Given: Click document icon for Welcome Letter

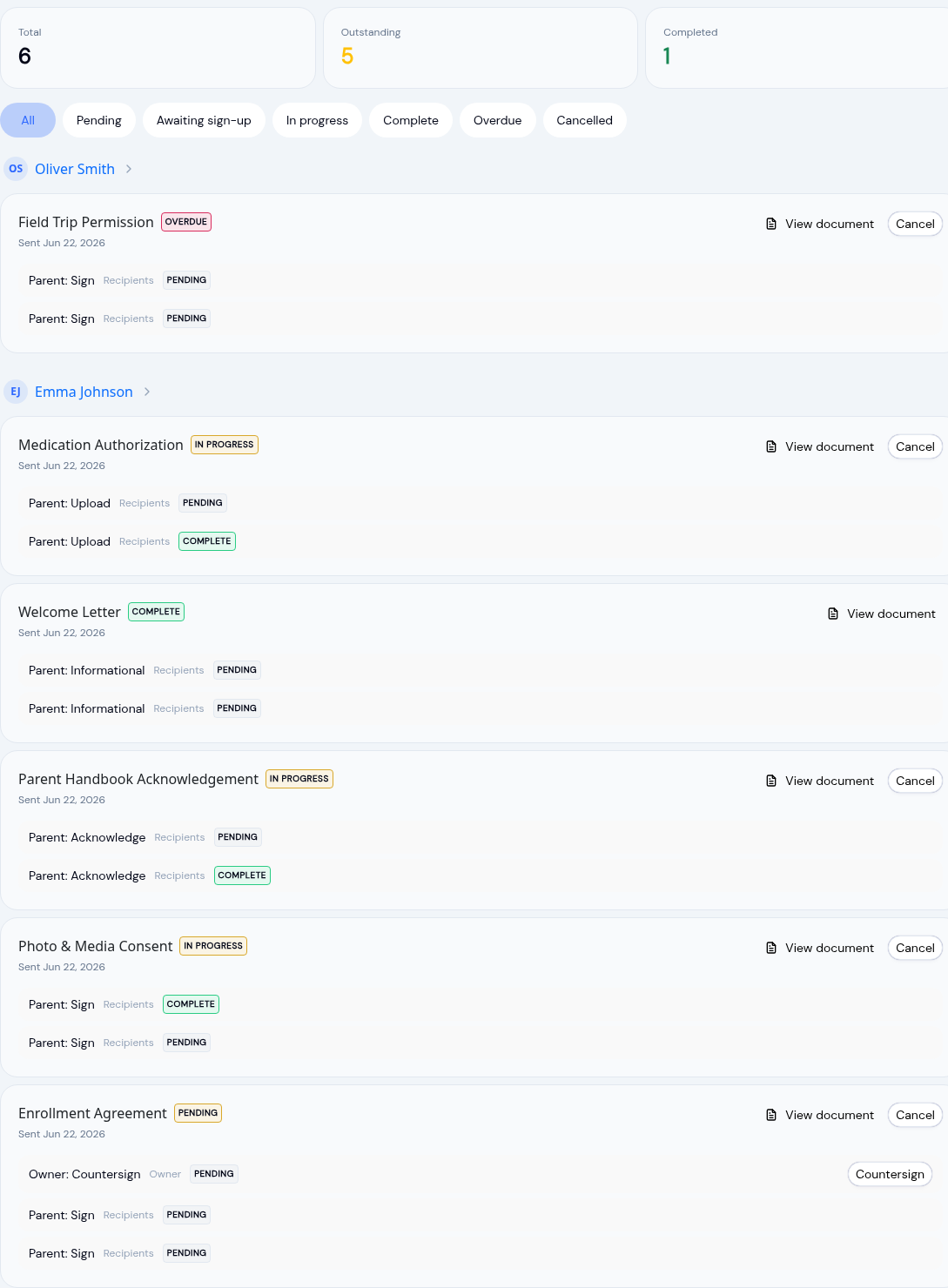Looking at the screenshot, I should coord(833,614).
